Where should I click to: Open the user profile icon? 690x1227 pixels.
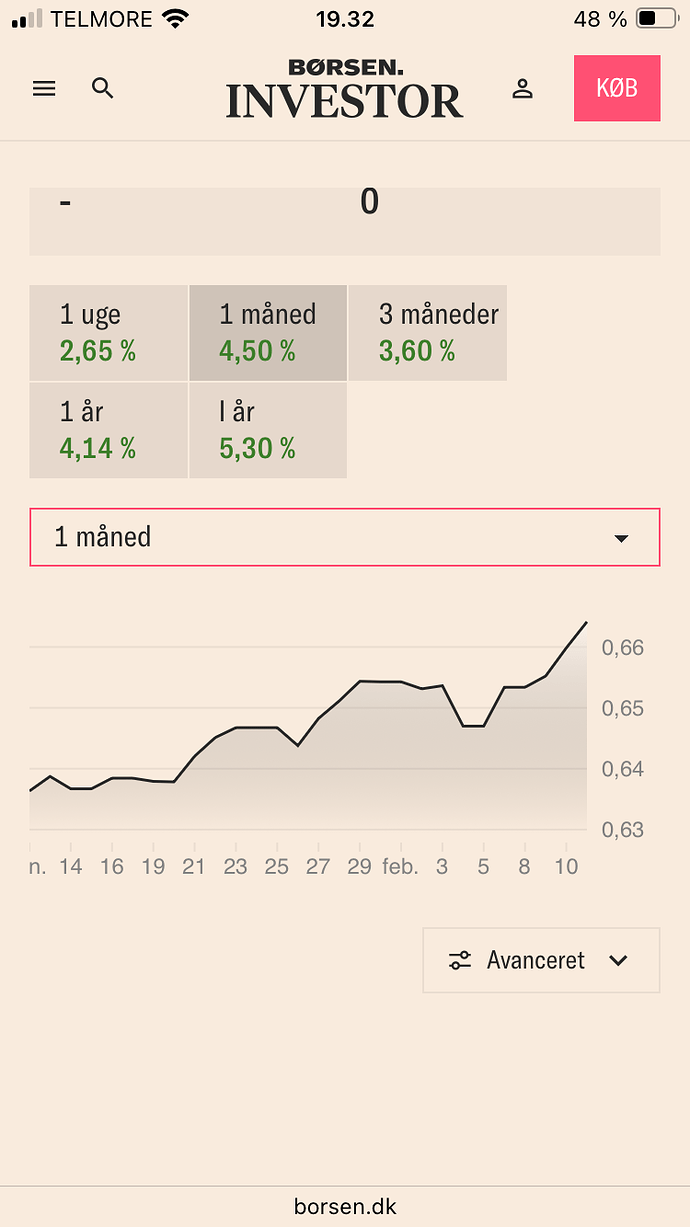[522, 88]
